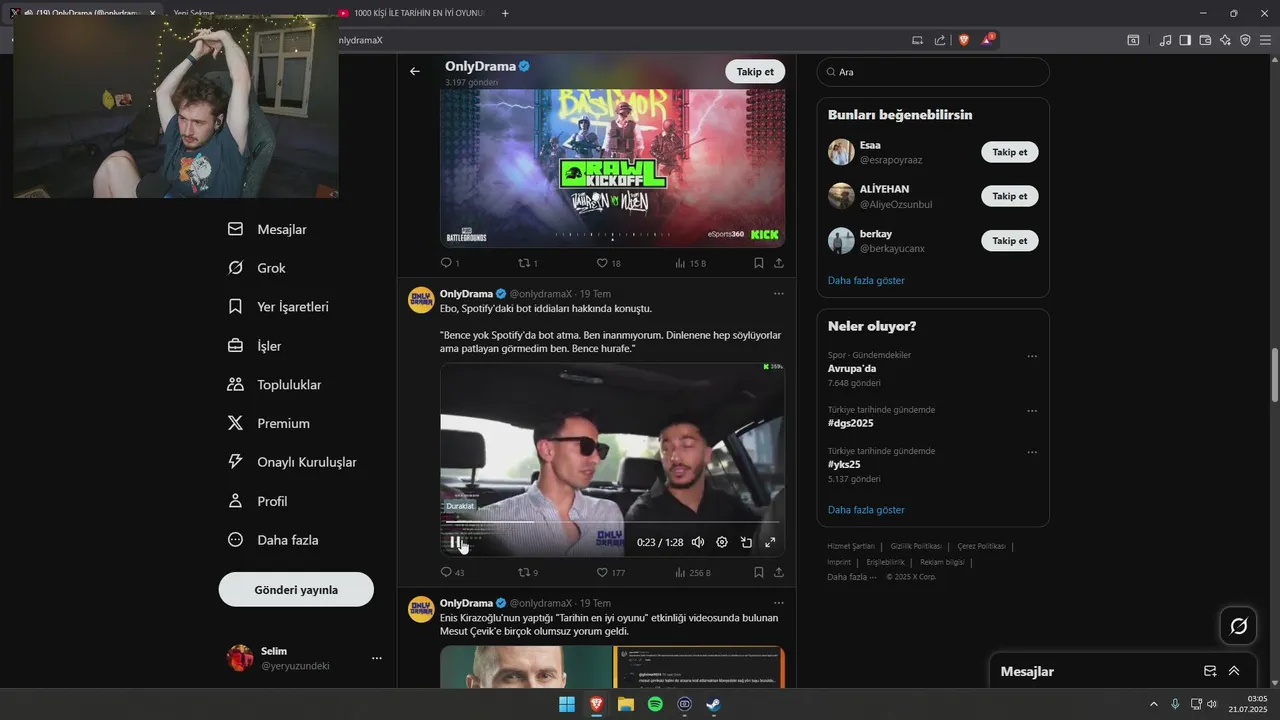Show more trends via Daha fazla göster under #yks25
This screenshot has width=1280, height=720.
pos(866,510)
